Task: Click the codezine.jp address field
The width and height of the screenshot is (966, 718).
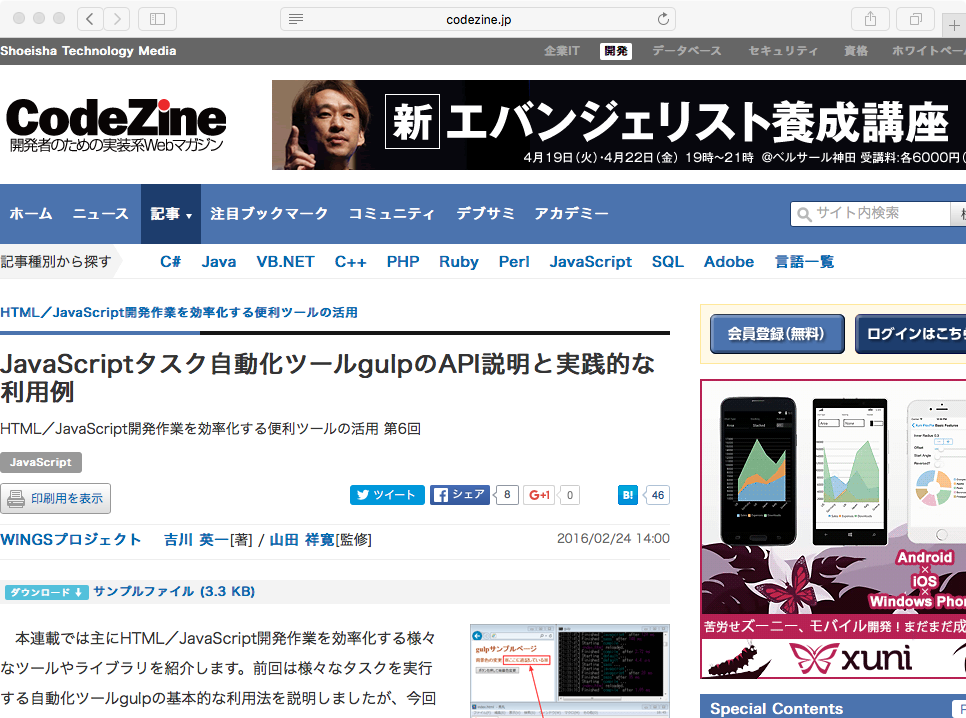Action: coord(478,19)
